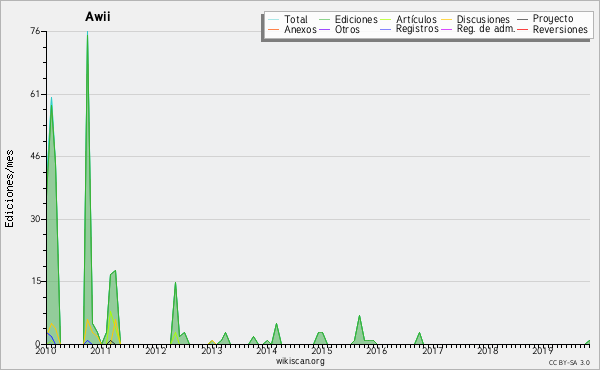
Task: Click the x-axis year label 2012
Action: pos(156,350)
